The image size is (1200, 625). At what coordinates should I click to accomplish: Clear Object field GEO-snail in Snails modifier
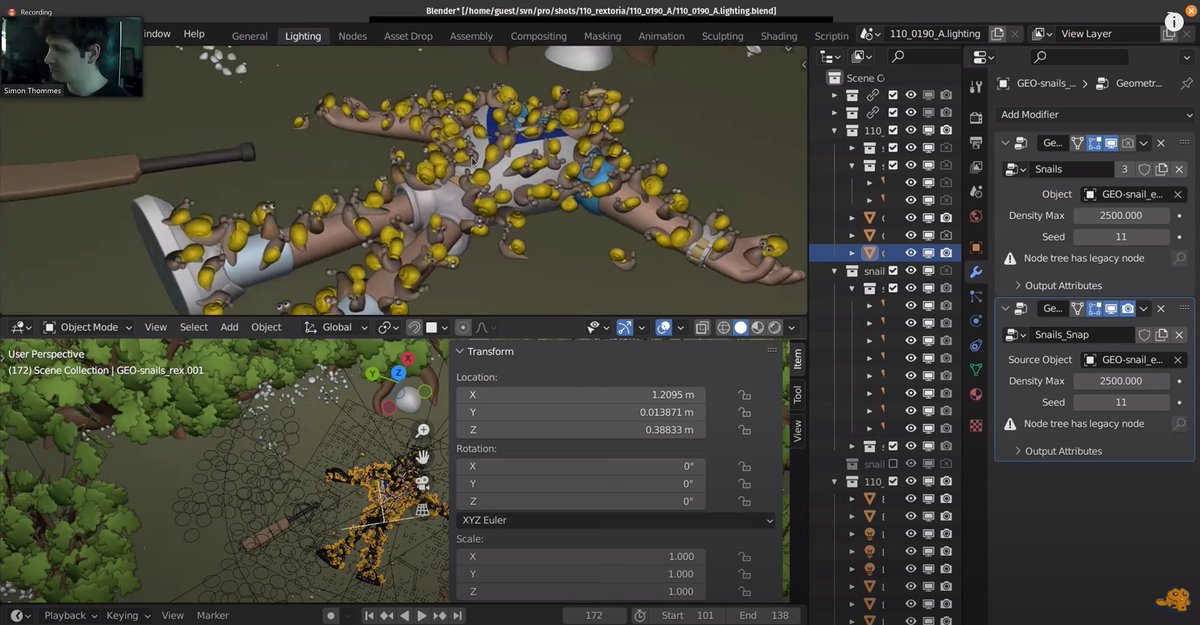tap(1178, 194)
